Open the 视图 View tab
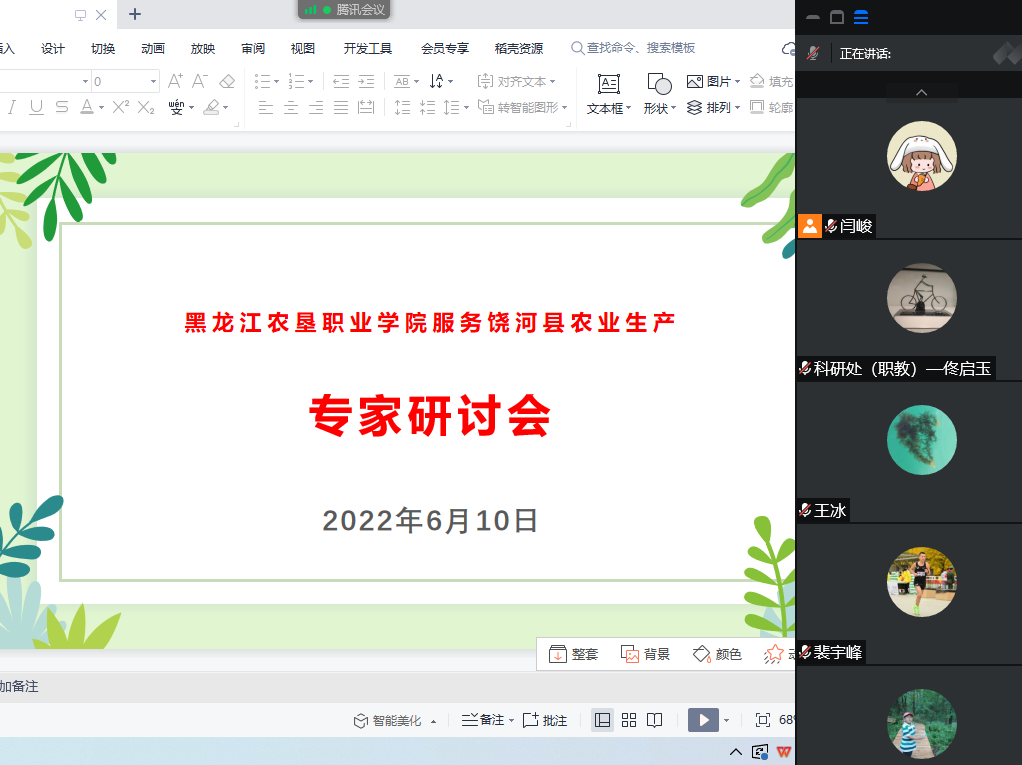The width and height of the screenshot is (1022, 765). (x=302, y=48)
